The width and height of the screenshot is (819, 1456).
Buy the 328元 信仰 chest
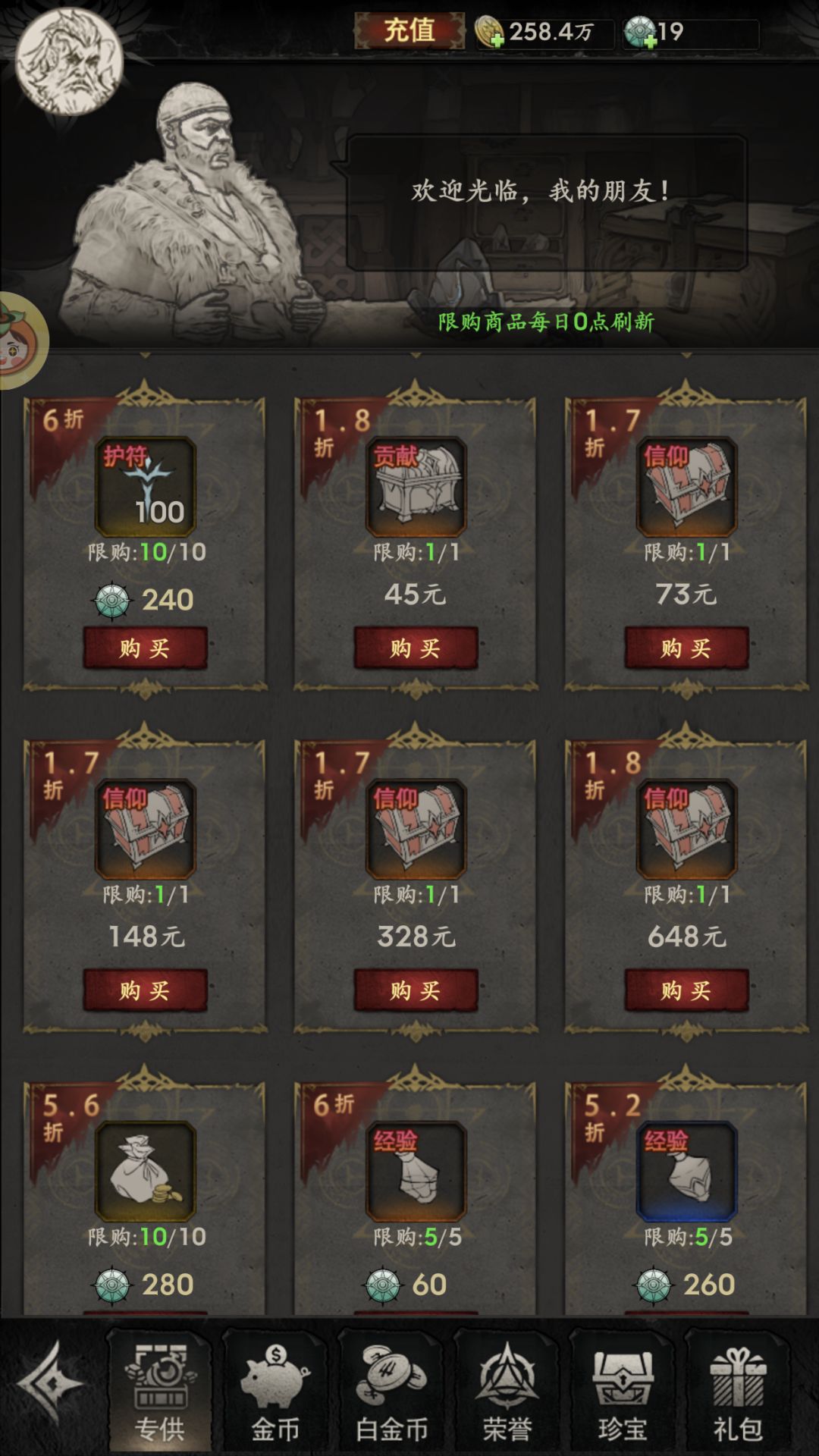tap(416, 990)
